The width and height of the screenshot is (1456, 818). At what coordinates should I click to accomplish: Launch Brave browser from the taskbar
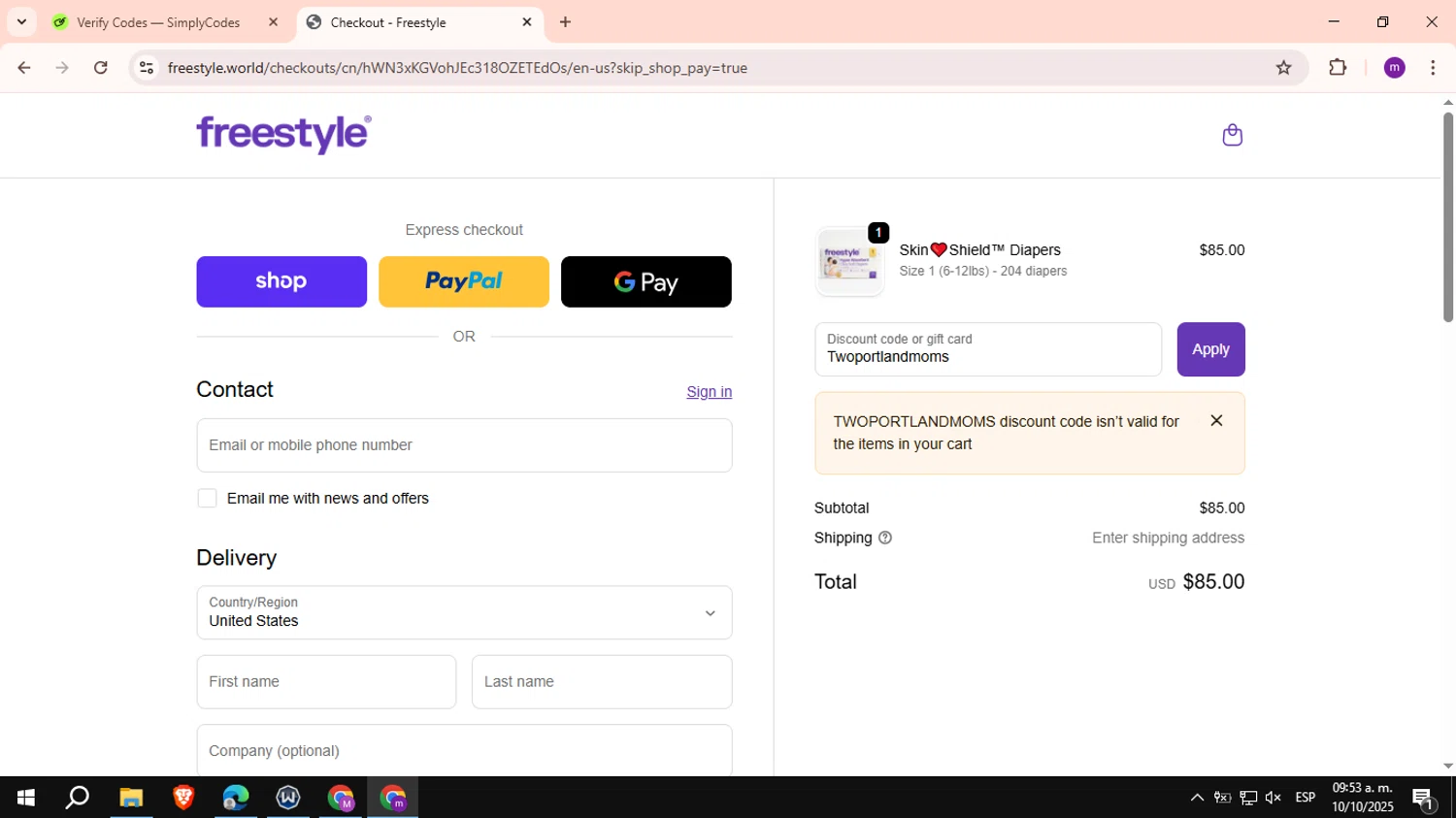tap(183, 798)
